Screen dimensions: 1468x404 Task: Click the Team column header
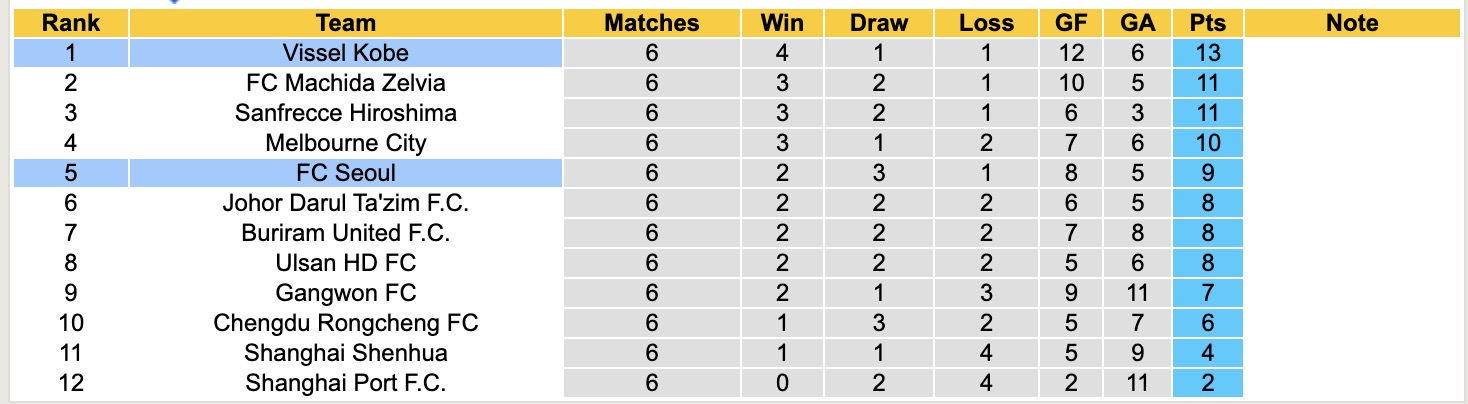(x=345, y=23)
